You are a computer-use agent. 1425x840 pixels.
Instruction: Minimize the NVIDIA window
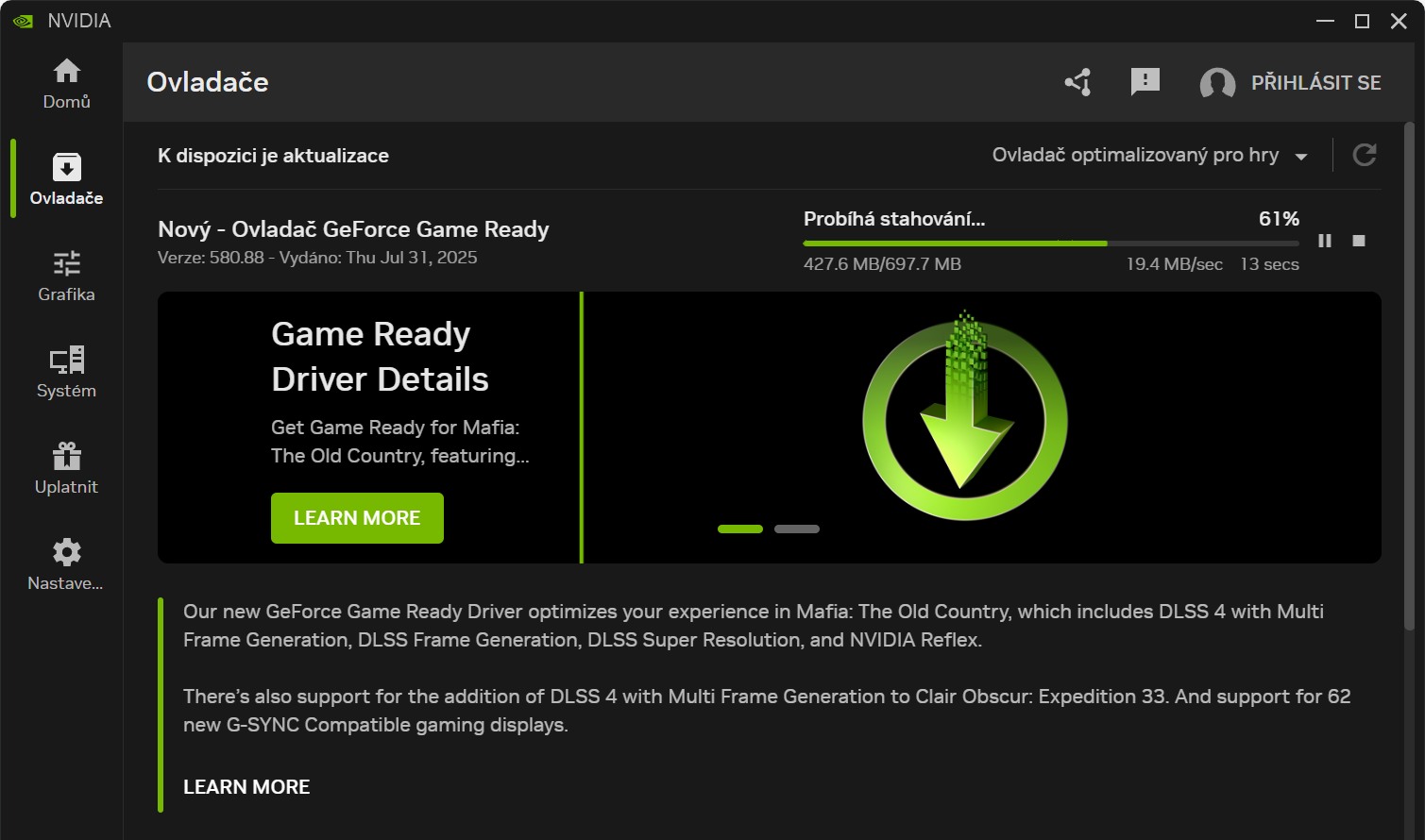point(1325,21)
